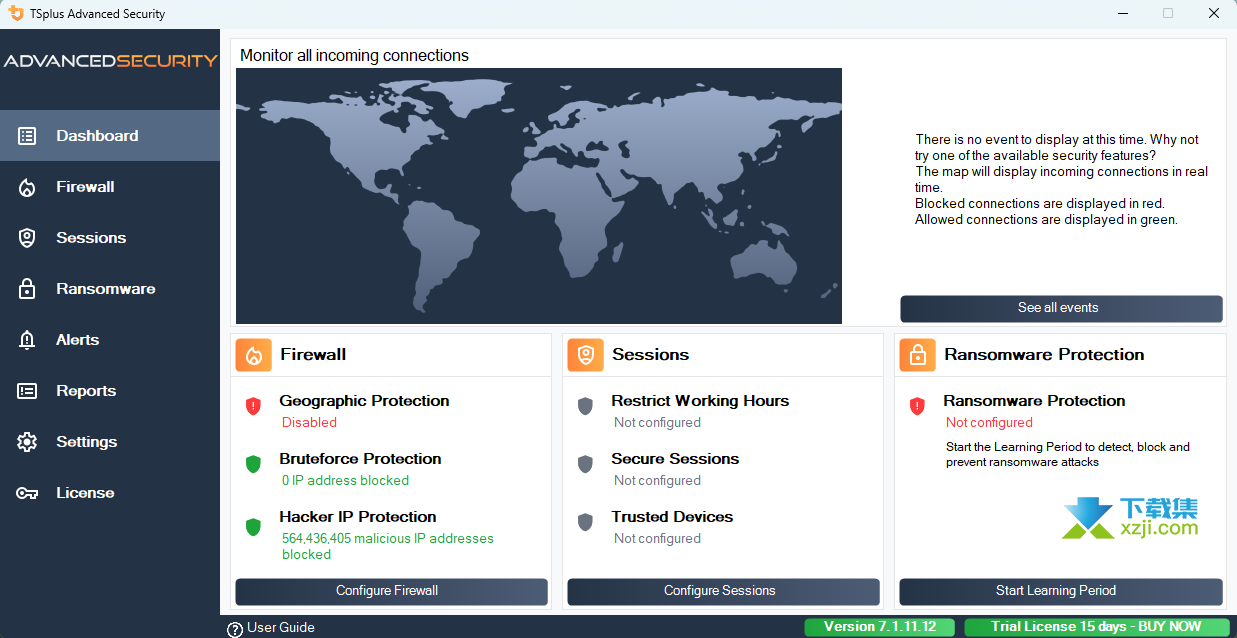Minimize the TSplus Advanced Security window
The width and height of the screenshot is (1237, 638).
(1122, 14)
